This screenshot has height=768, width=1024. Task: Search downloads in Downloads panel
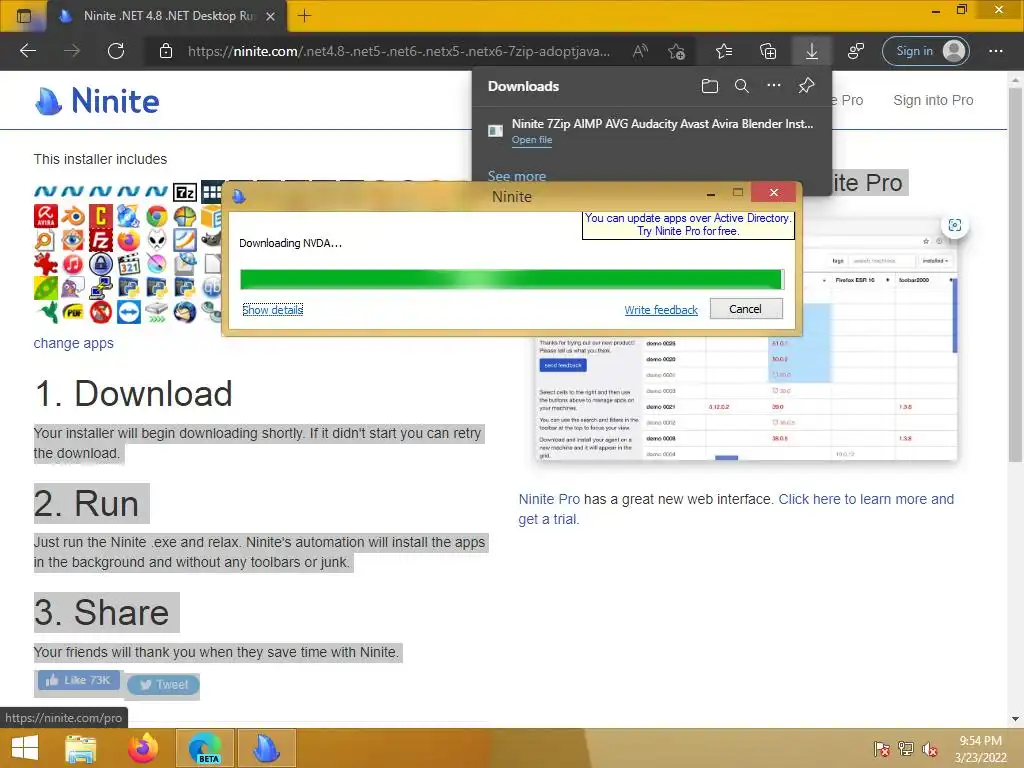point(741,86)
